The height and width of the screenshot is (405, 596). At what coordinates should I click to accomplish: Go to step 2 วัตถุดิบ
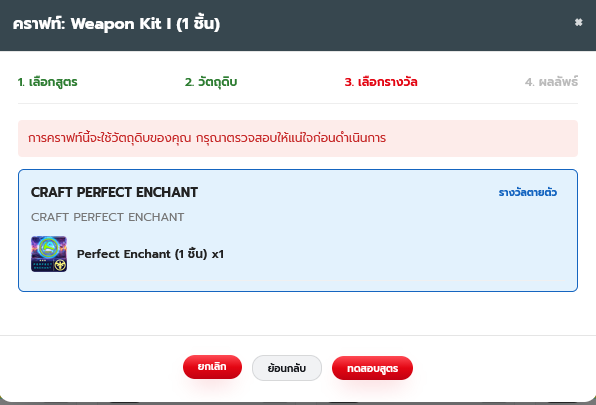[211, 82]
